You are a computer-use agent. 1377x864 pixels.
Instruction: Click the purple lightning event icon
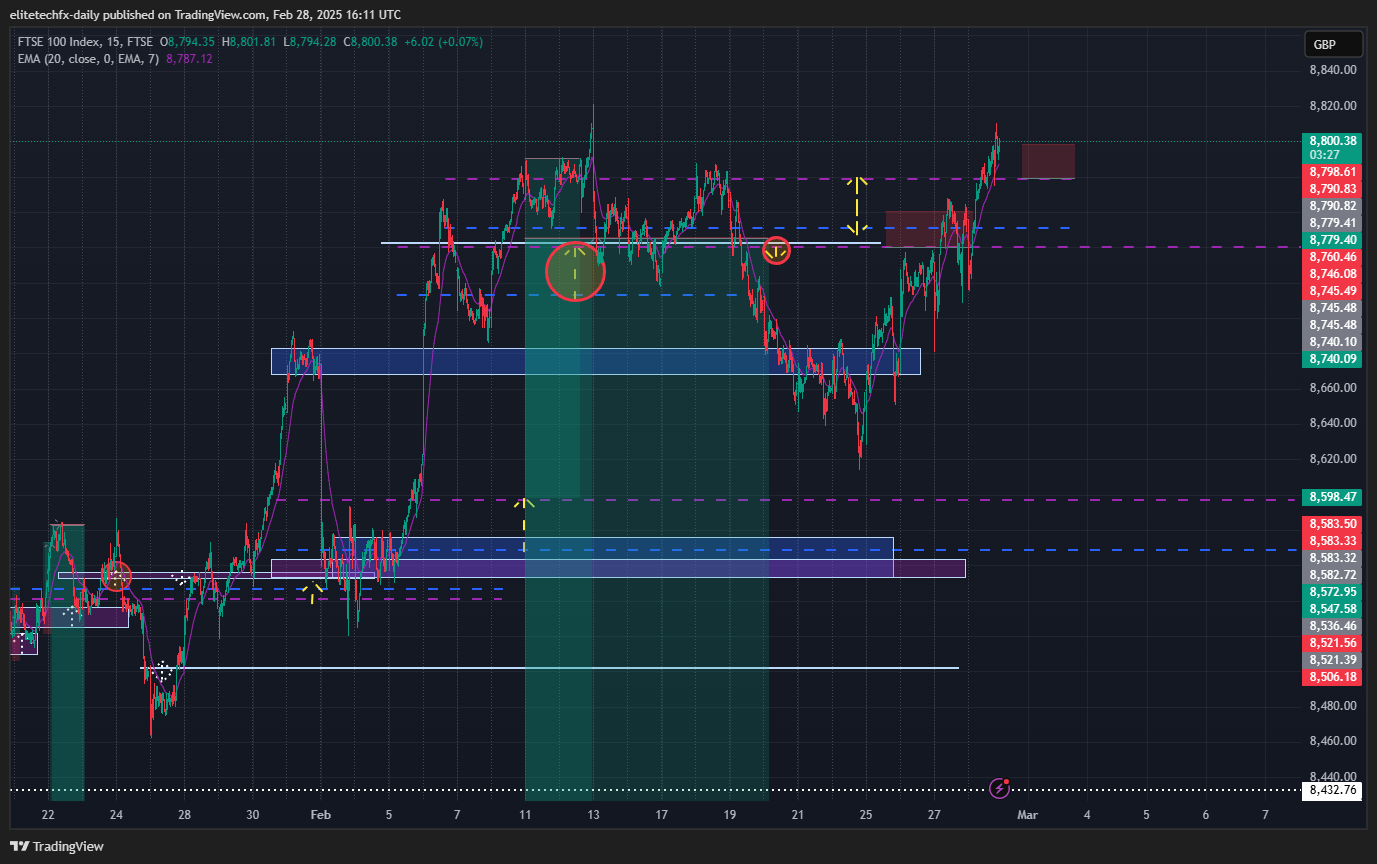pyautogui.click(x=999, y=789)
